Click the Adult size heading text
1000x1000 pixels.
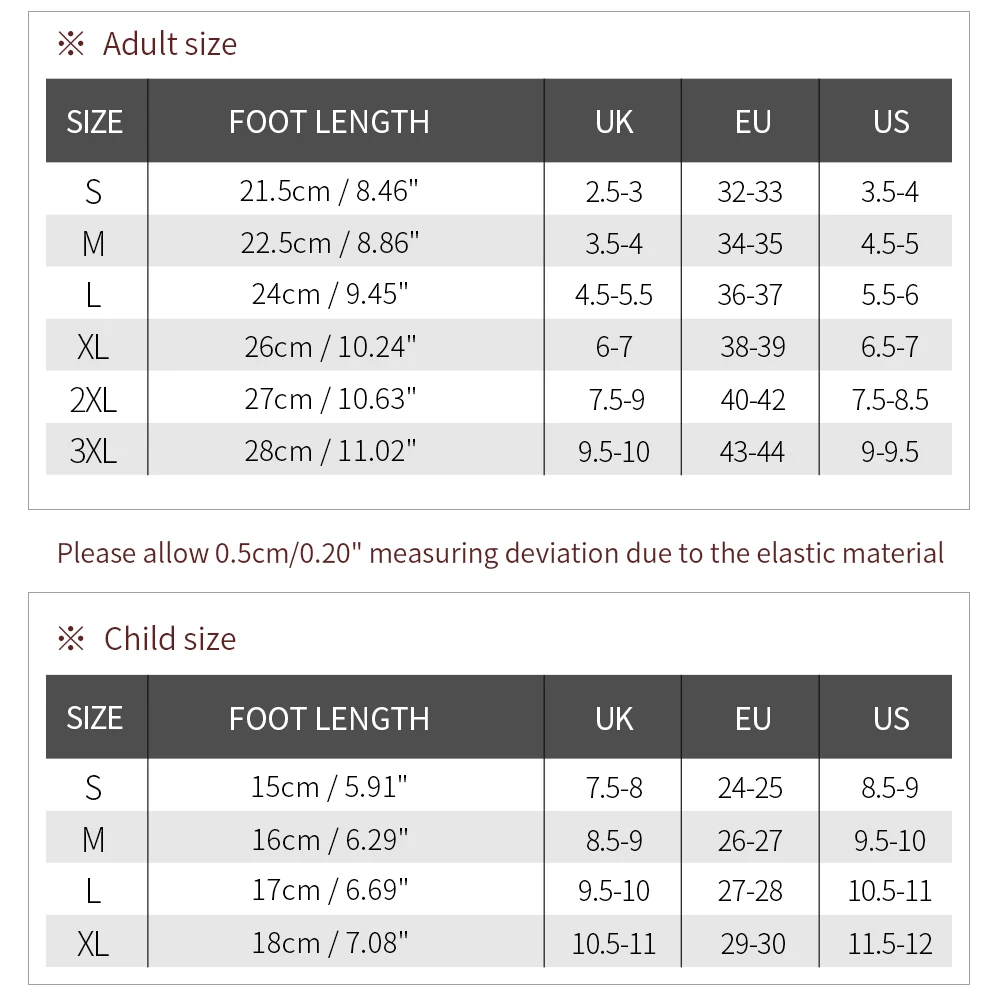click(170, 45)
